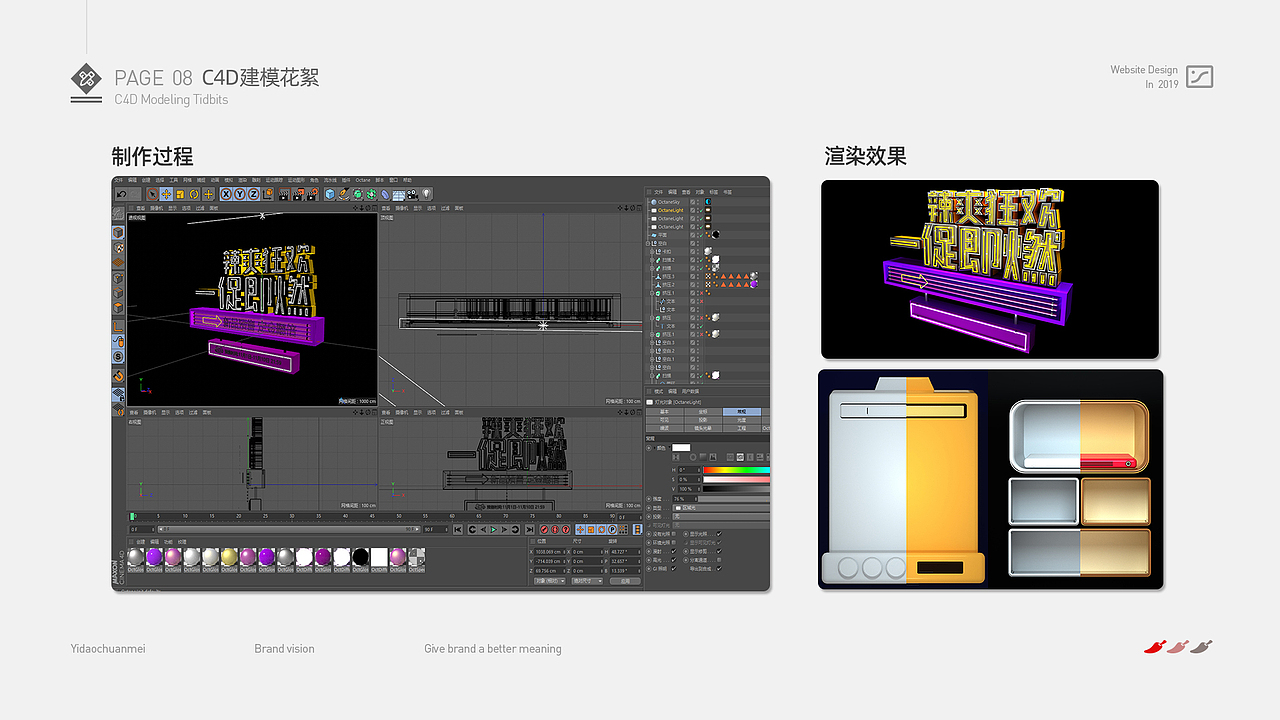Image resolution: width=1280 pixels, height=720 pixels.
Task: Click the red Record Keyframe button
Action: (x=545, y=529)
